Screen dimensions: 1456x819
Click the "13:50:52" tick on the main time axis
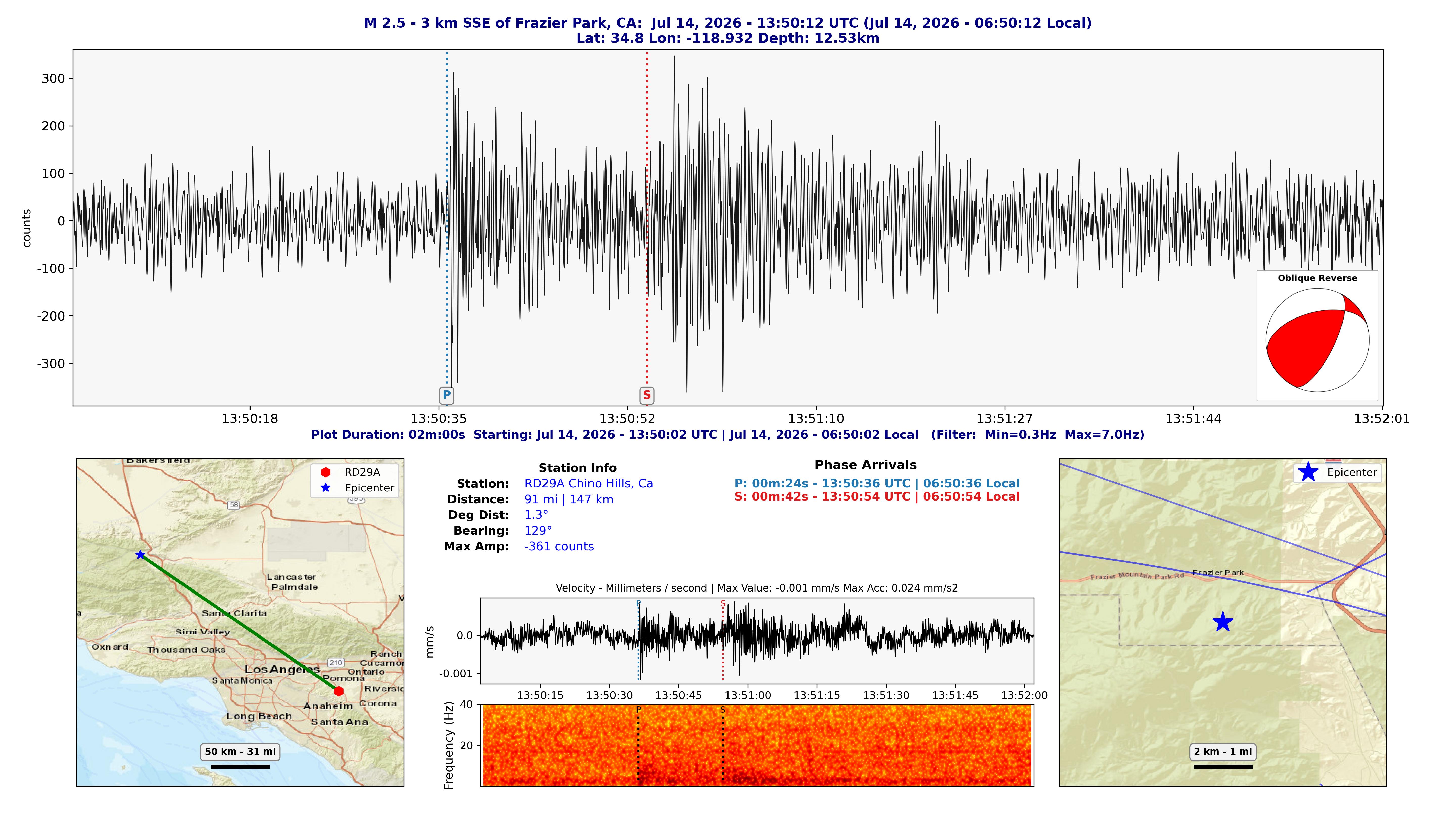click(627, 419)
